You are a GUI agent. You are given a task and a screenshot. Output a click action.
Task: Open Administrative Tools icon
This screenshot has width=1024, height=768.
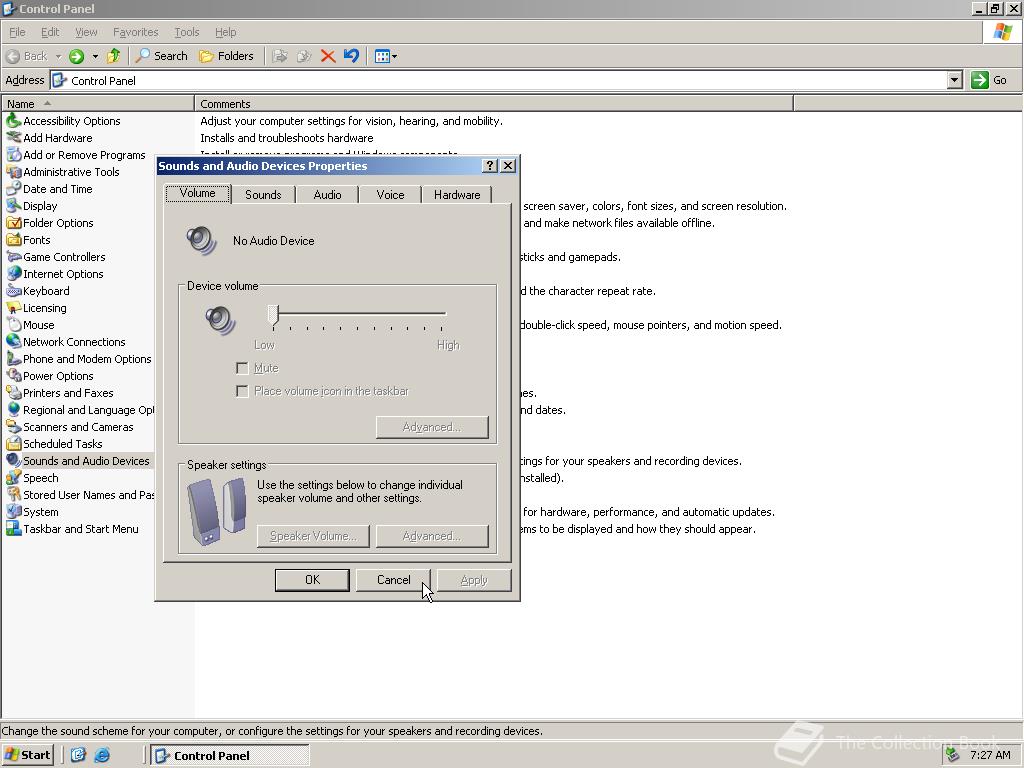tap(13, 172)
